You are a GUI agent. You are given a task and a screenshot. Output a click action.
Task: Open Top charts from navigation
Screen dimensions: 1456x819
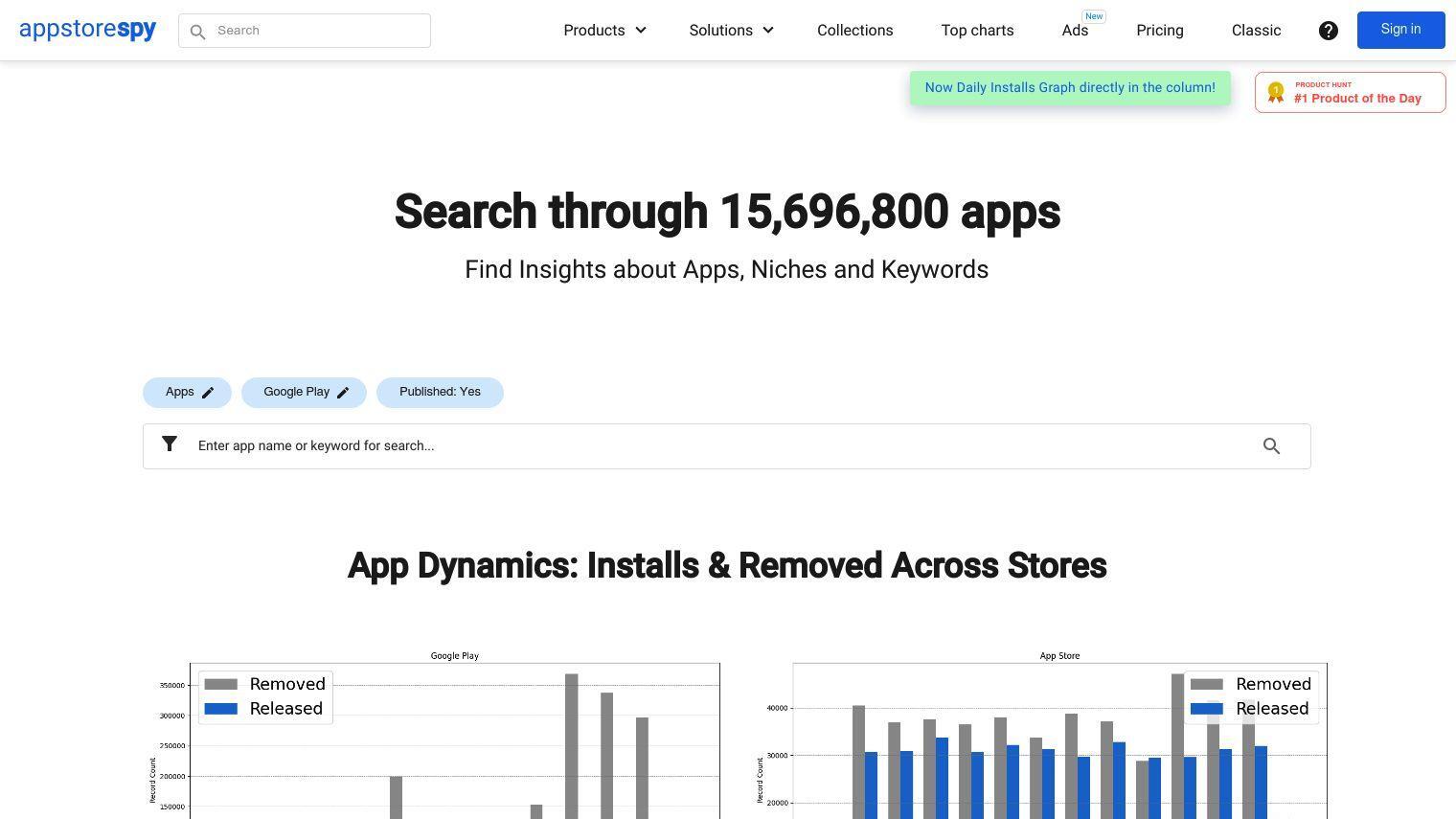tap(977, 31)
